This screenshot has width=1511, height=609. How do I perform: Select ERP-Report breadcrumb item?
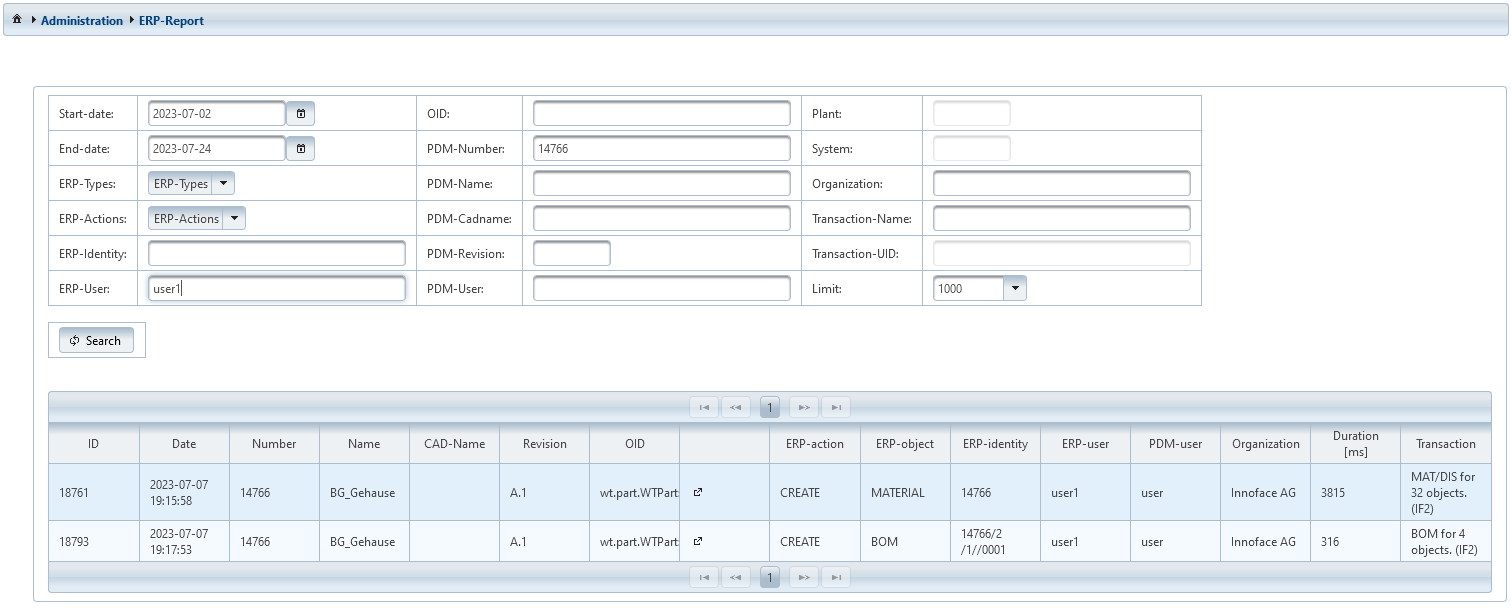tap(171, 20)
